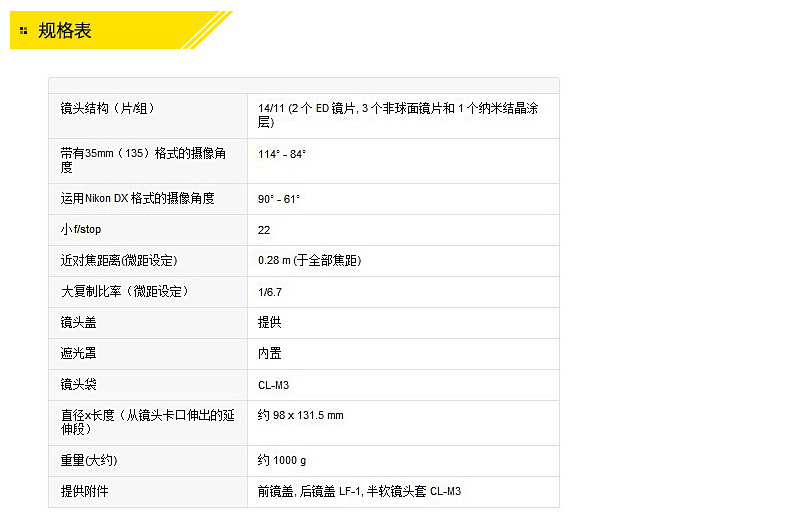Click the 提供 value in 镜头盖 row
Image resolution: width=791 pixels, height=520 pixels.
[269, 323]
